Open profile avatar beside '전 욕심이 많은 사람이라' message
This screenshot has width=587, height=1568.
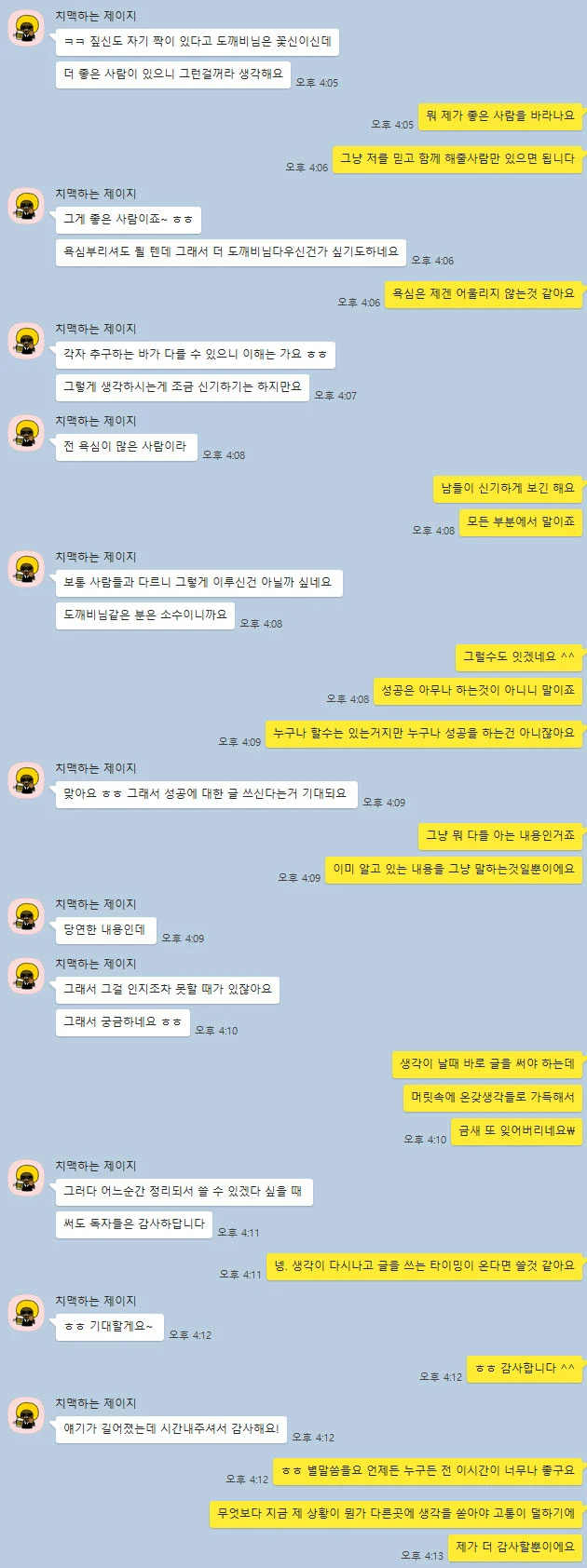[x=26, y=433]
